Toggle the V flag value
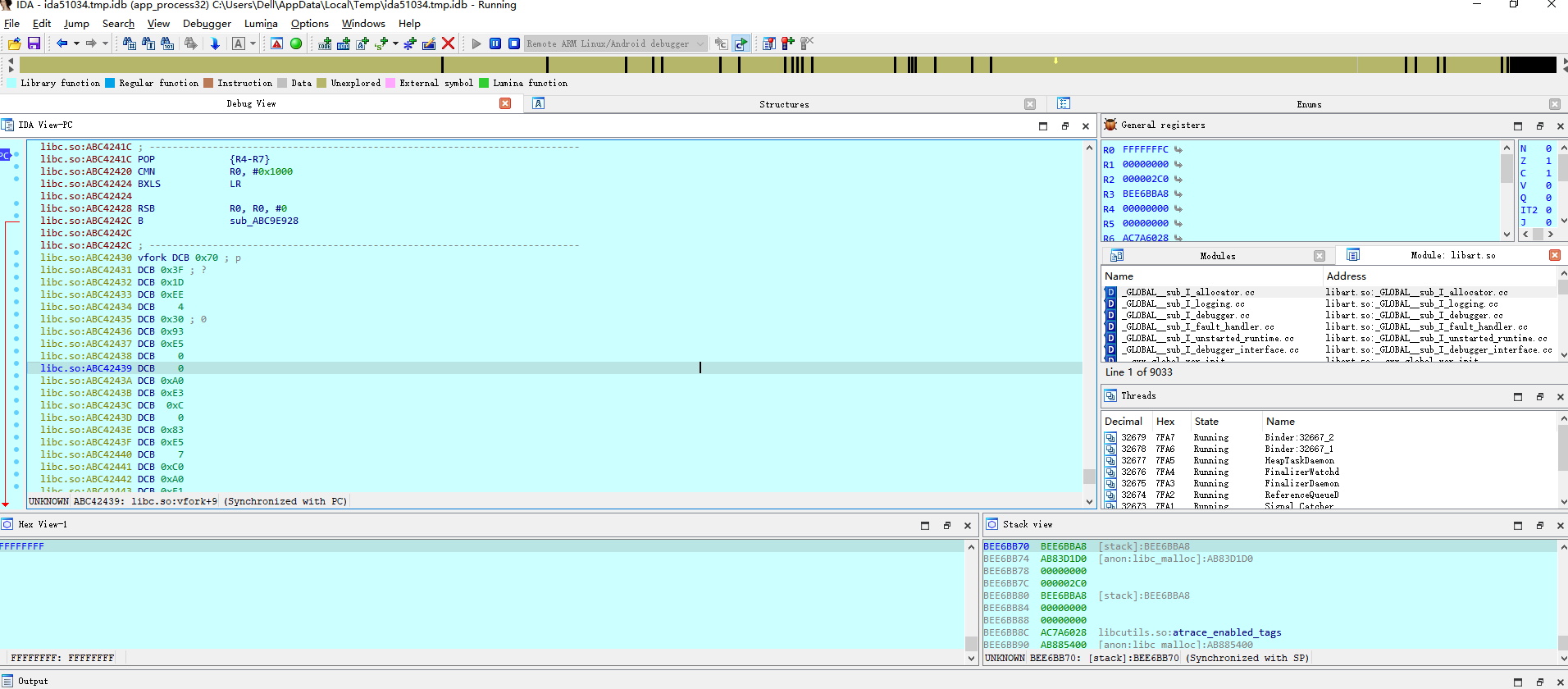Viewport: 1568px width, 689px height. [x=1548, y=185]
